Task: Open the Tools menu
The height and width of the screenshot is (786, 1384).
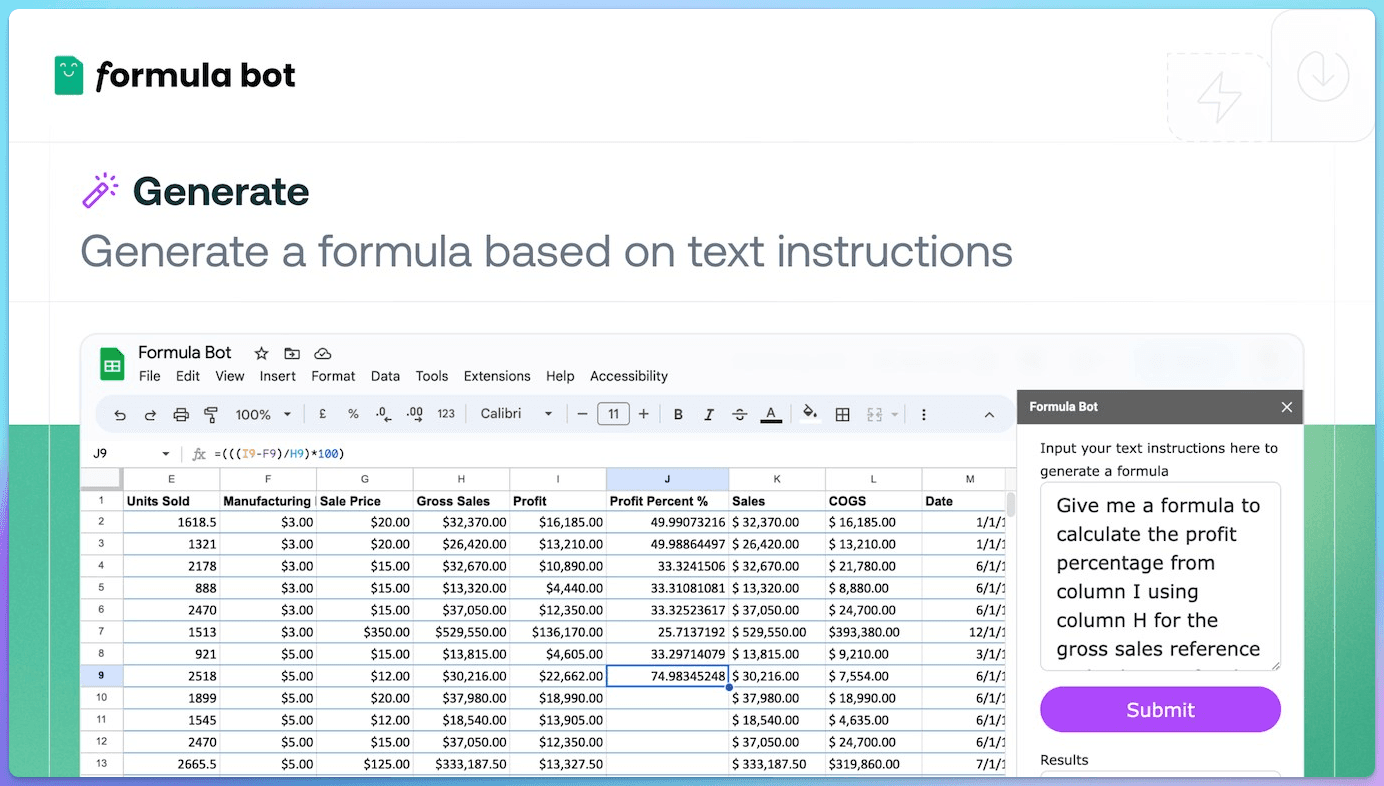Action: [x=432, y=376]
